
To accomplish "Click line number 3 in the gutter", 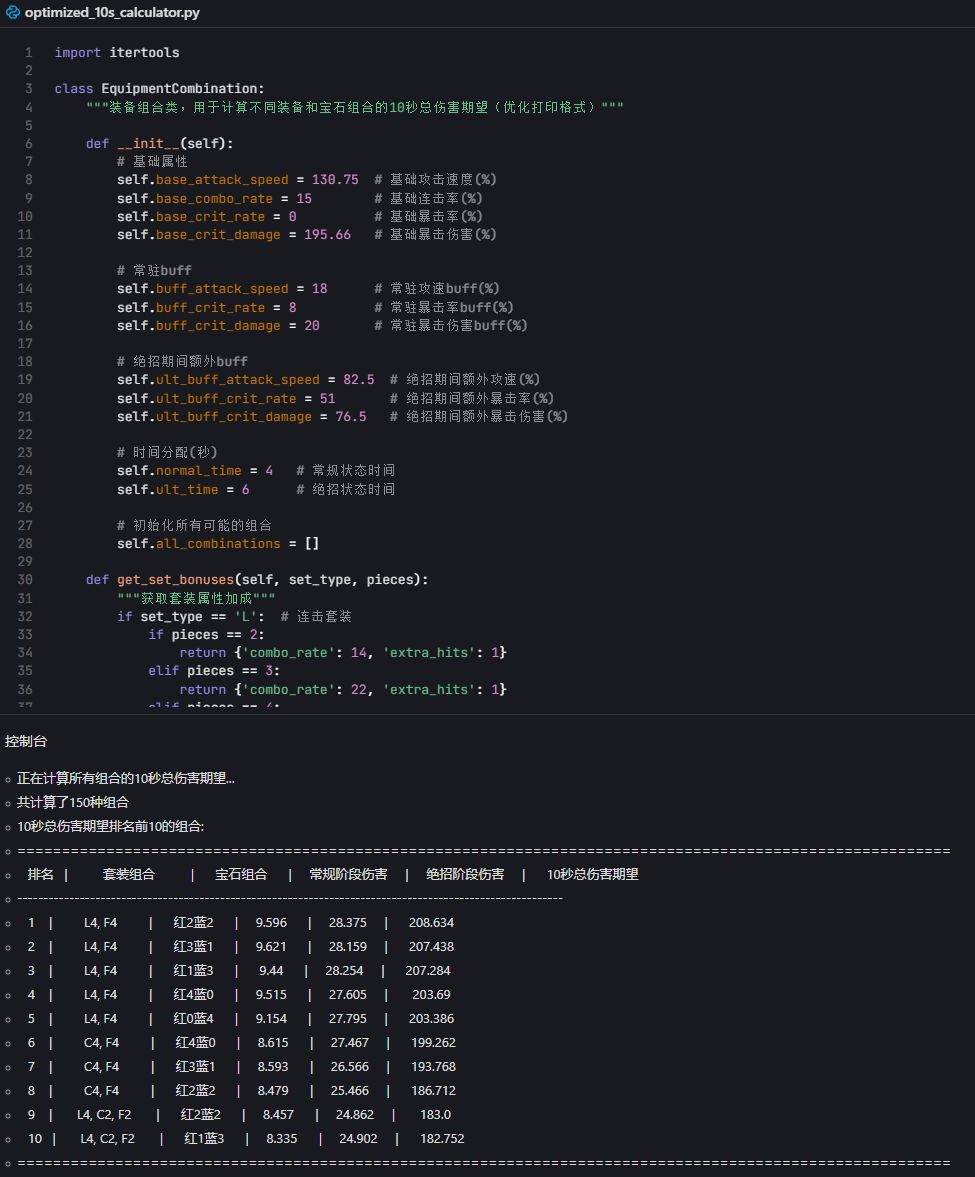I will (x=29, y=89).
